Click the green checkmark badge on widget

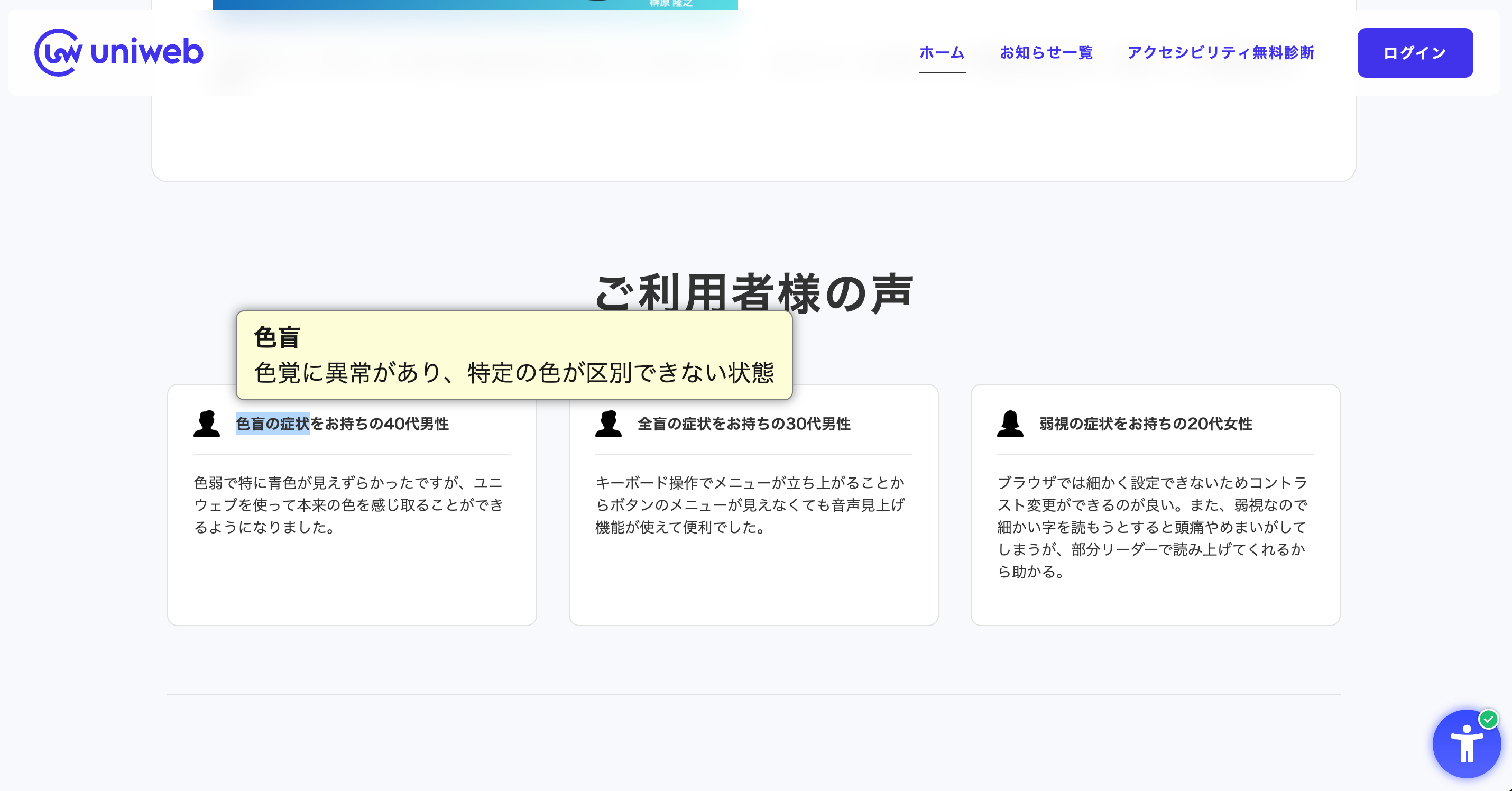pos(1488,719)
